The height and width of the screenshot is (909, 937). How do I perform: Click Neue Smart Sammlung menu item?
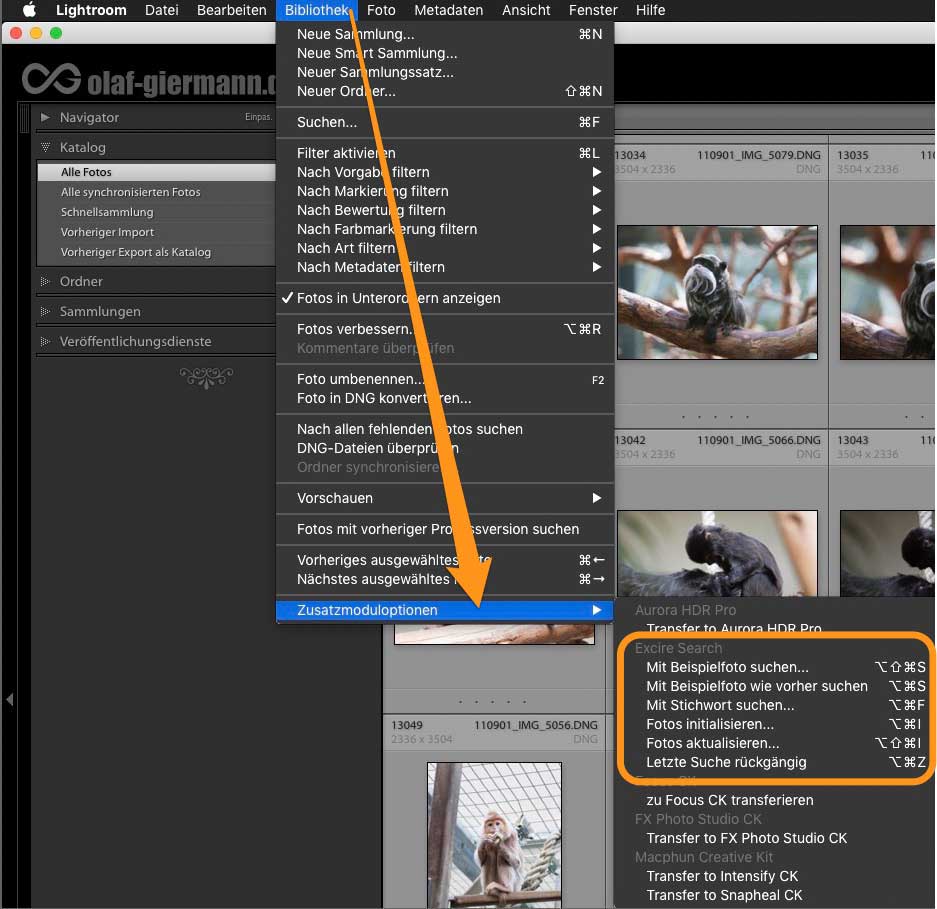377,53
